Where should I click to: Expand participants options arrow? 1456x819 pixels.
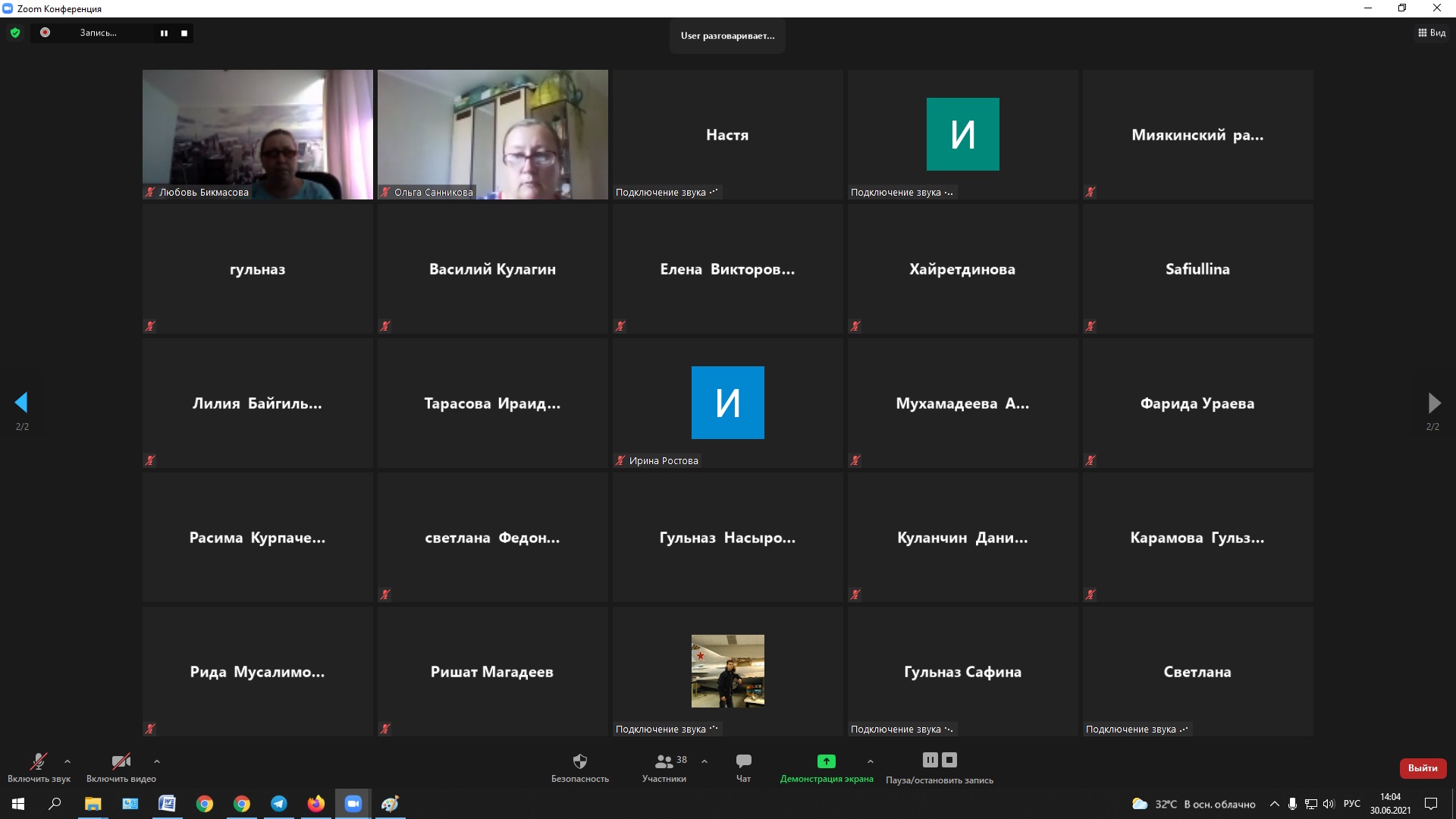704,761
